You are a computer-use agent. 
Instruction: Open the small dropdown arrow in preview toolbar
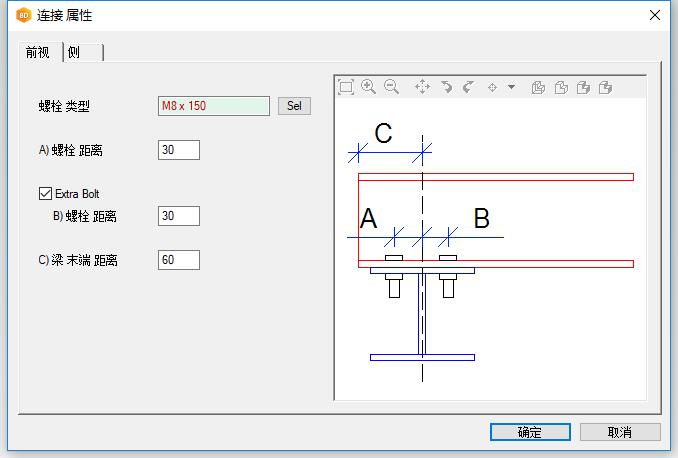point(512,87)
